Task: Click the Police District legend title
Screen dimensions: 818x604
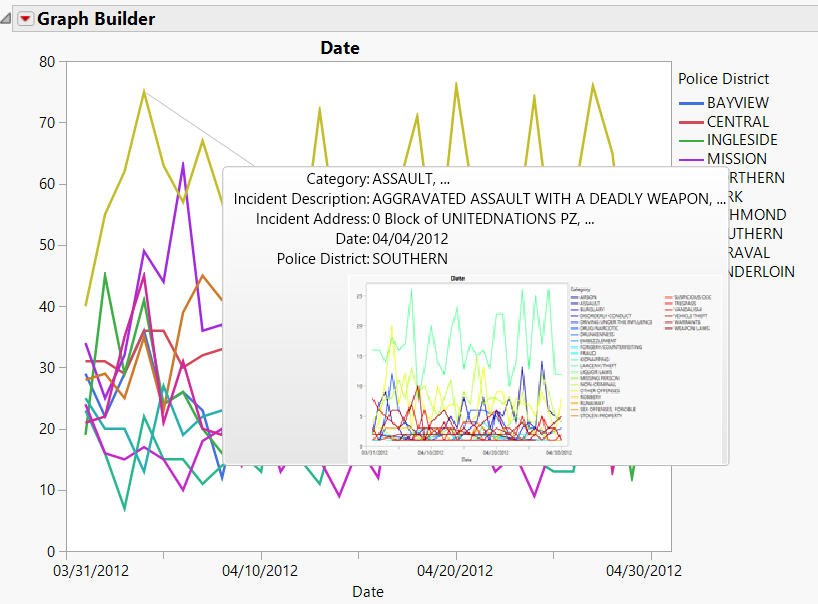Action: [723, 78]
